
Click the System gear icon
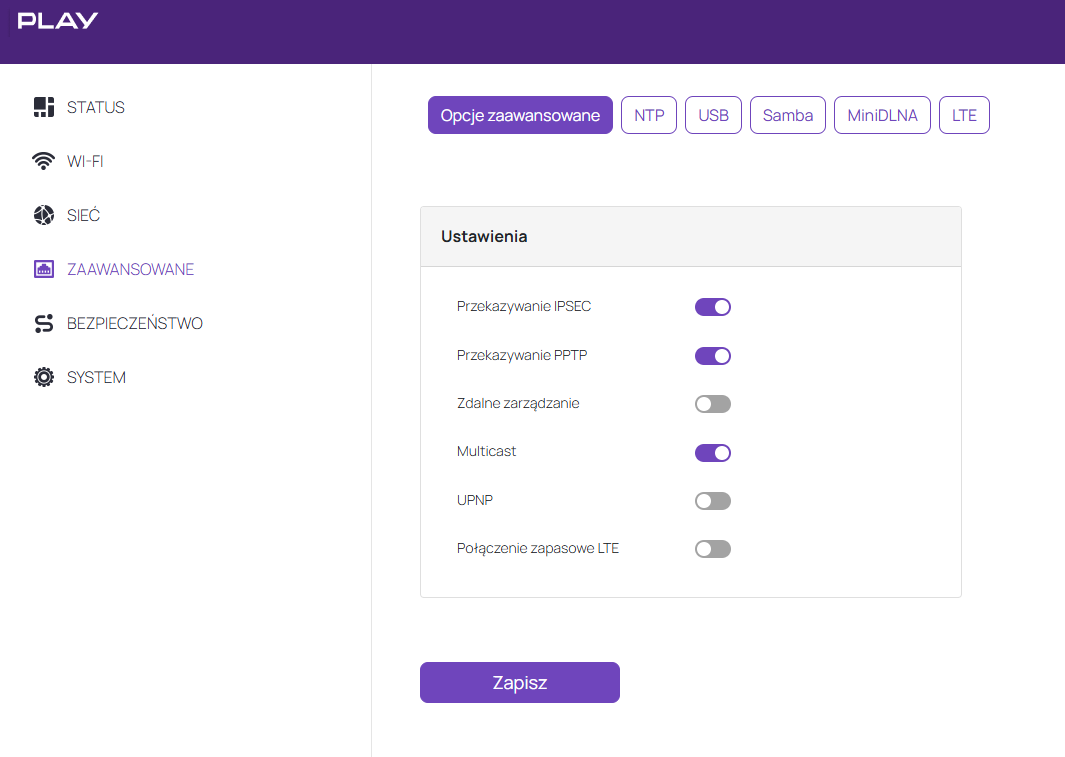[x=43, y=377]
